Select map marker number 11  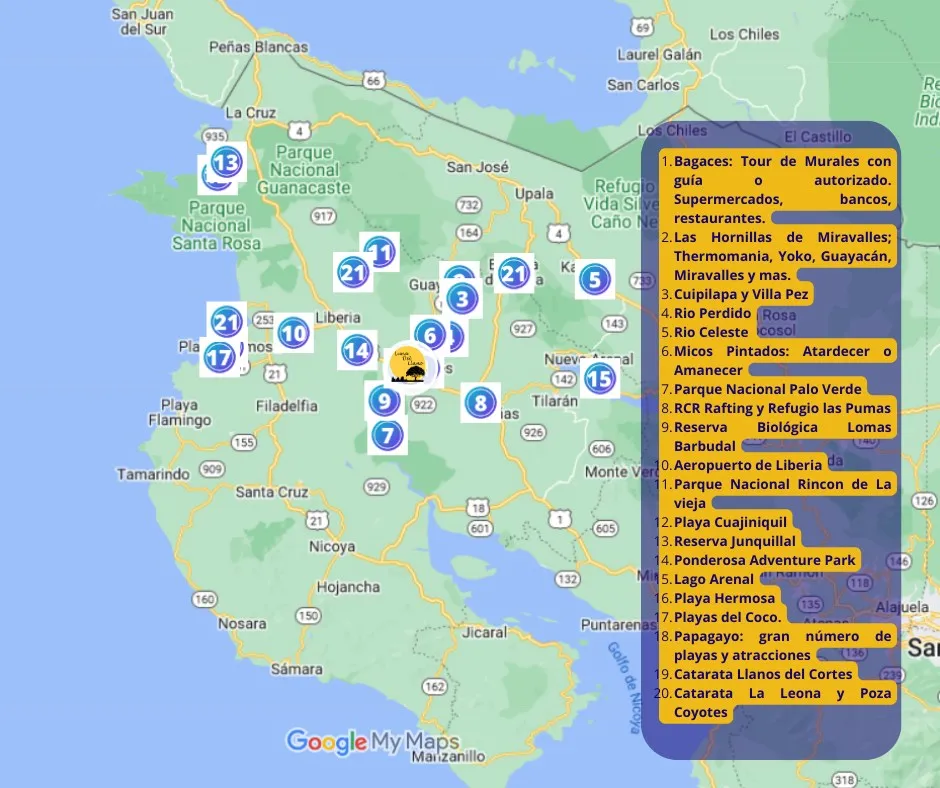(379, 252)
